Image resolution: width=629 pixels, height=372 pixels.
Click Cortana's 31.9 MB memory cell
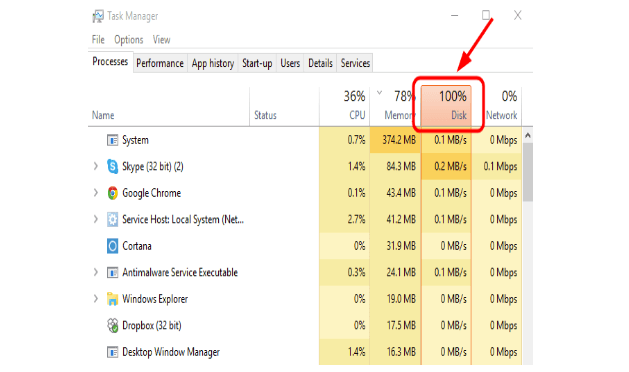(x=395, y=246)
